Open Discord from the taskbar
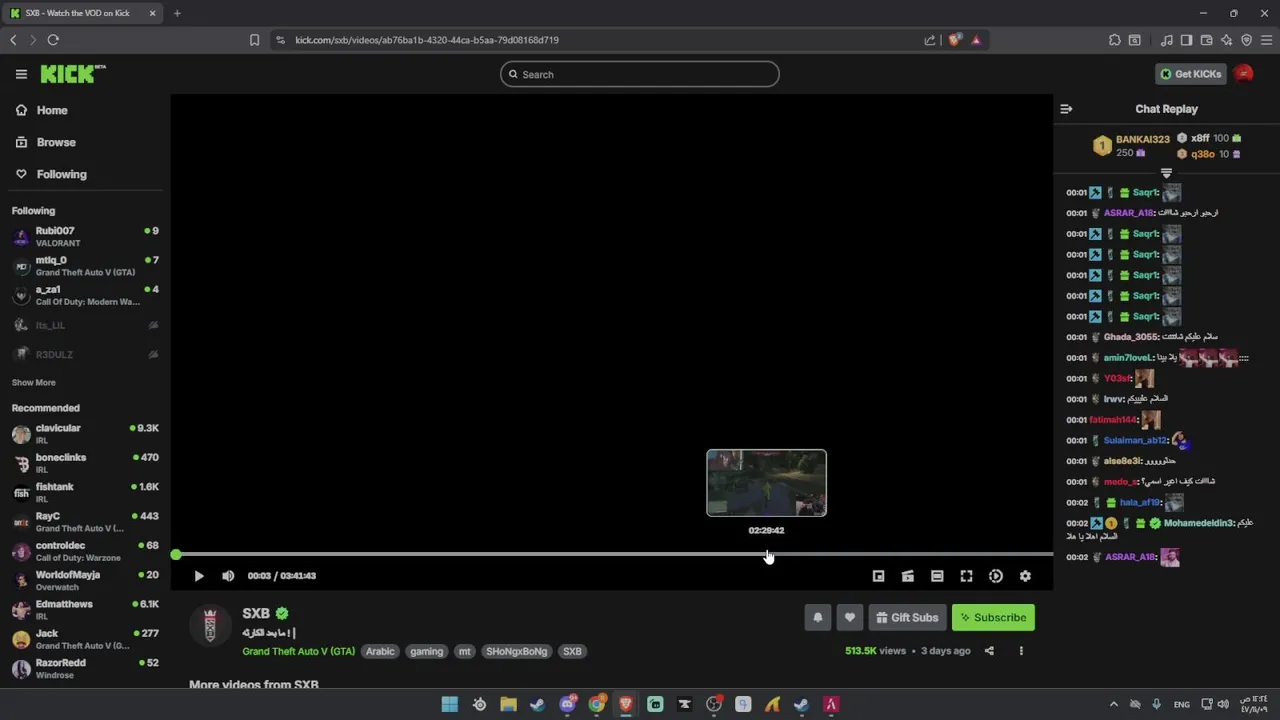The image size is (1280, 720). (567, 704)
